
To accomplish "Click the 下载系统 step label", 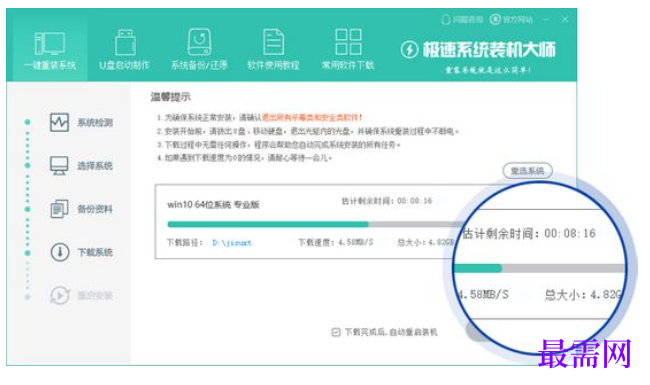I will tap(95, 252).
